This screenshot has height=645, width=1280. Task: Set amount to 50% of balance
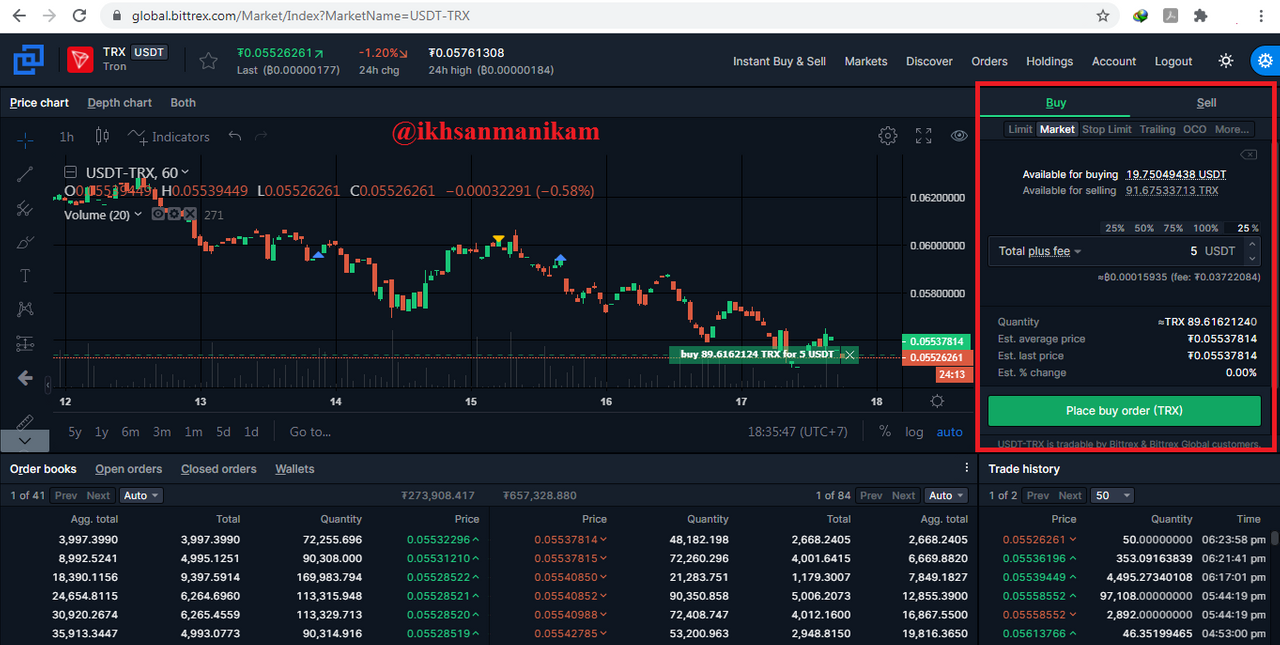coord(1144,229)
